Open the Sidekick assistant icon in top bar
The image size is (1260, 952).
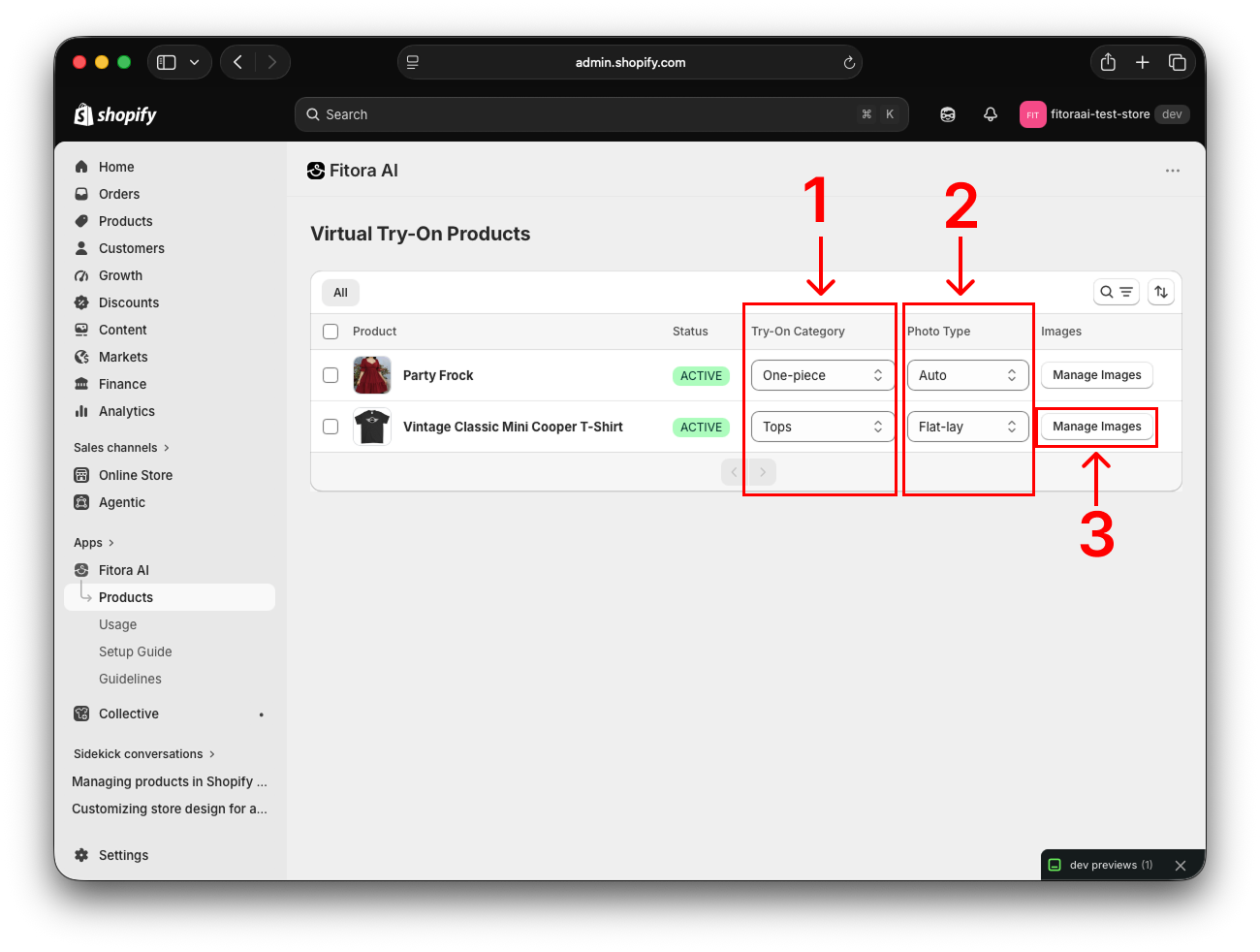tap(948, 114)
